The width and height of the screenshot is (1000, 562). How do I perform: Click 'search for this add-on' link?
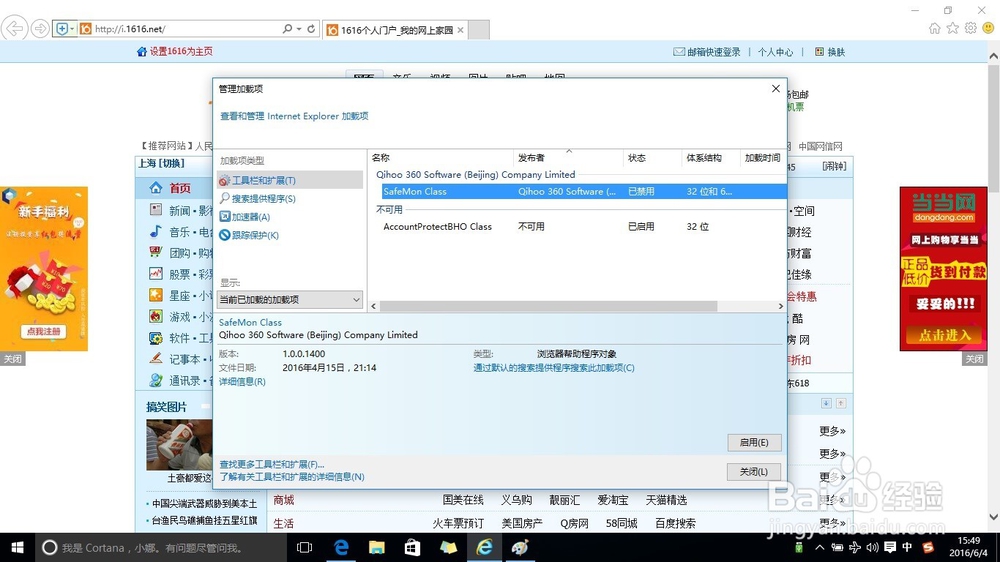[x=554, y=367]
